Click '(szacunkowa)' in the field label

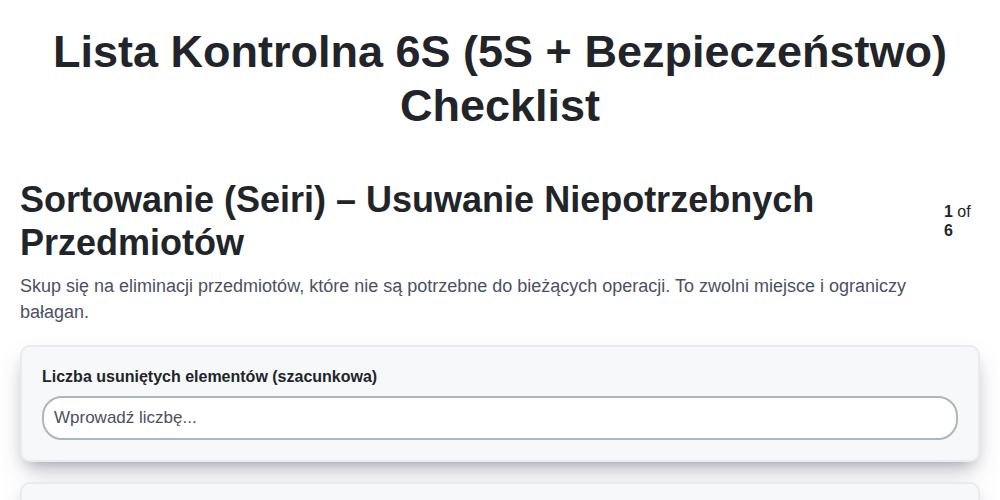325,377
